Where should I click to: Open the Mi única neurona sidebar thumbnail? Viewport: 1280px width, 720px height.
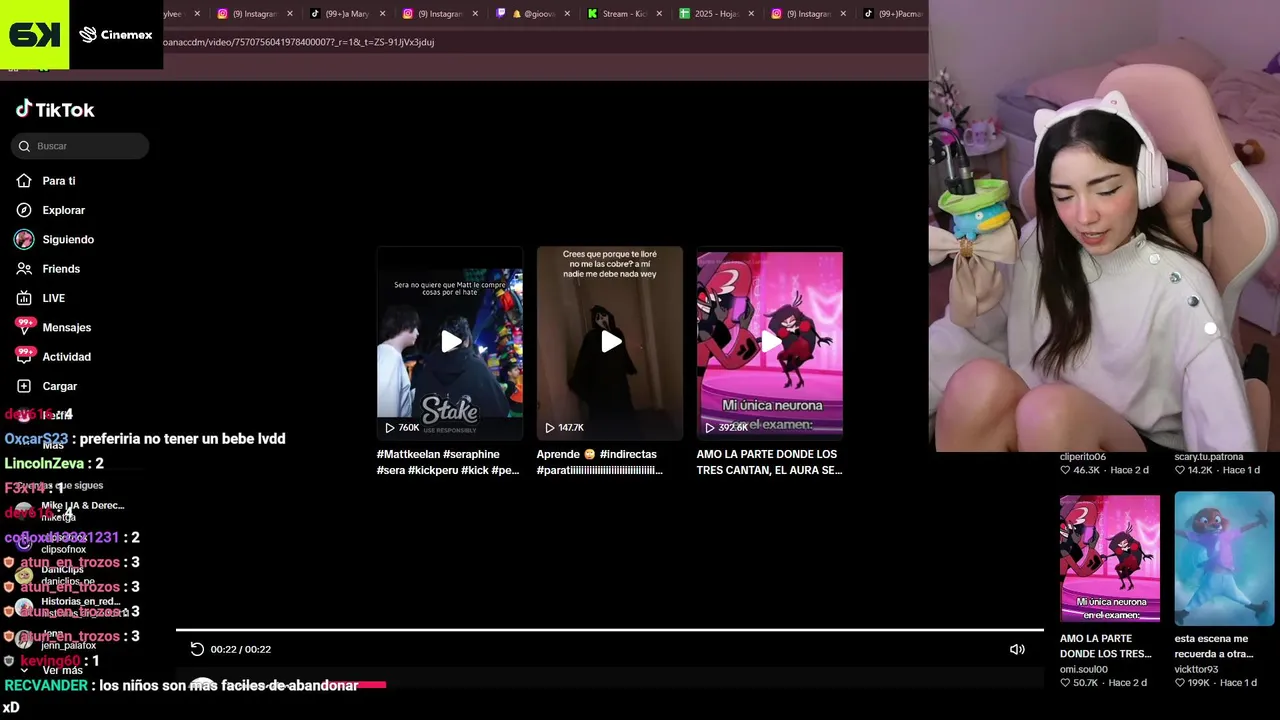coord(1110,558)
